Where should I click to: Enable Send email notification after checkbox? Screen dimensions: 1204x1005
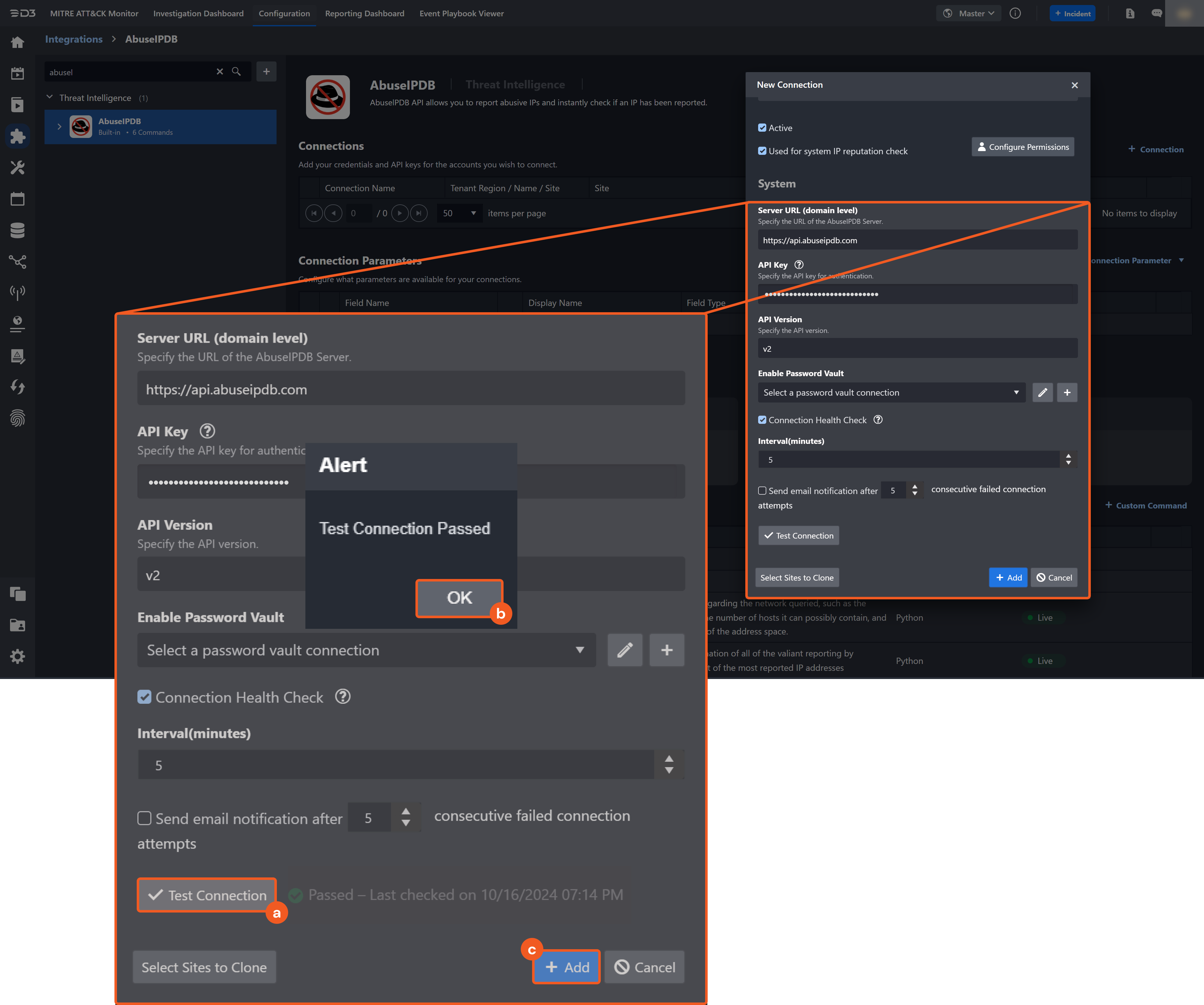pyautogui.click(x=762, y=491)
